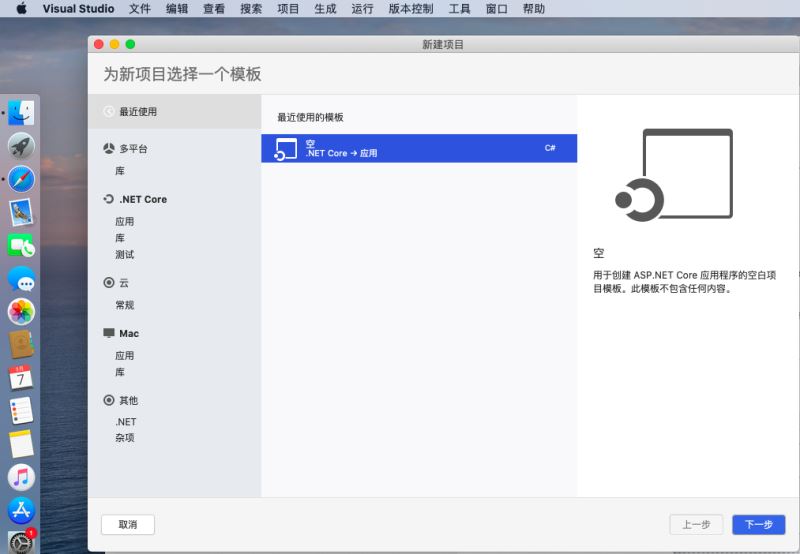Open the 生成 menu
This screenshot has height=554, width=800.
point(326,9)
